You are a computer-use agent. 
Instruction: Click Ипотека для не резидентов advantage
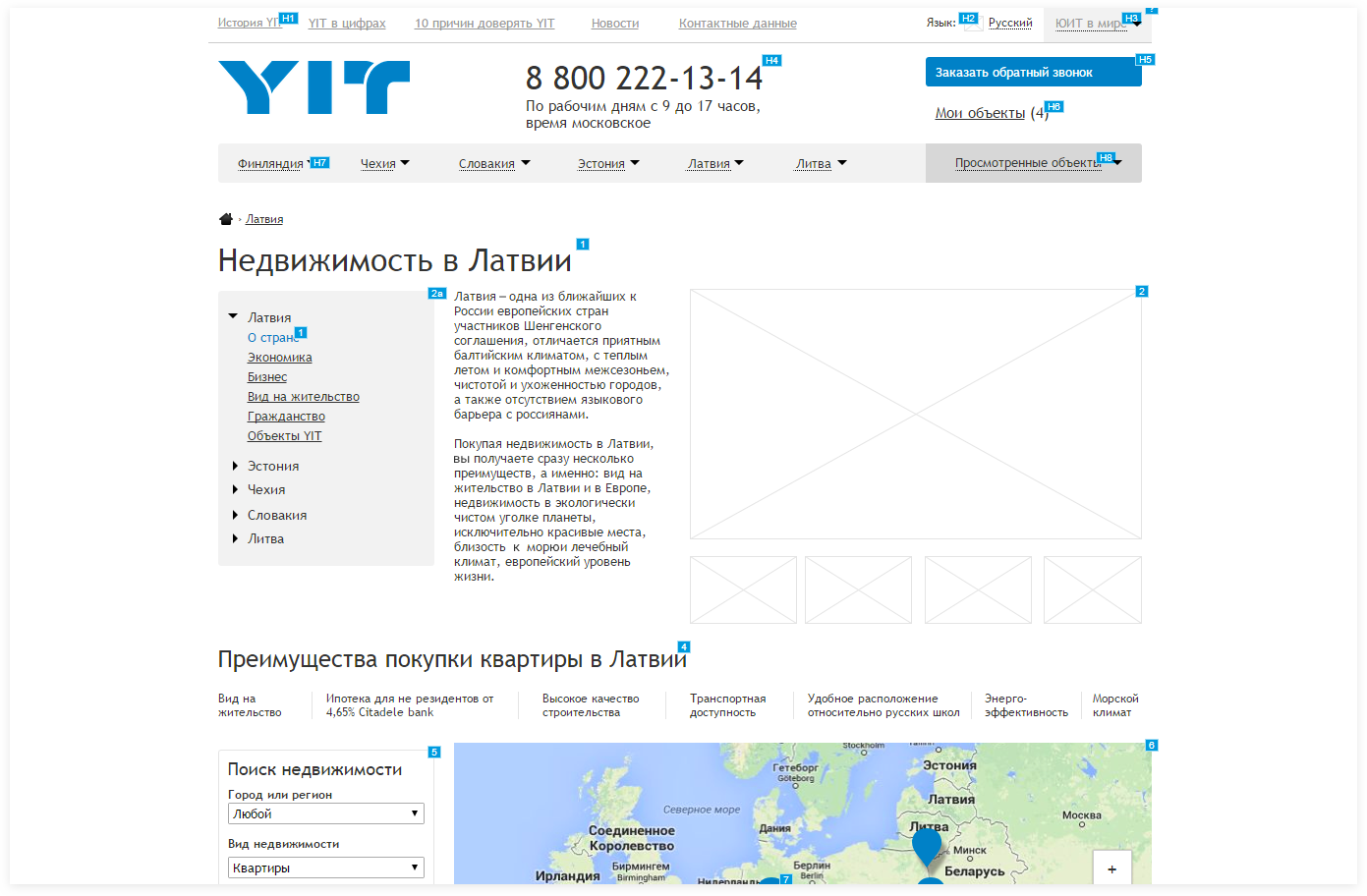click(410, 705)
